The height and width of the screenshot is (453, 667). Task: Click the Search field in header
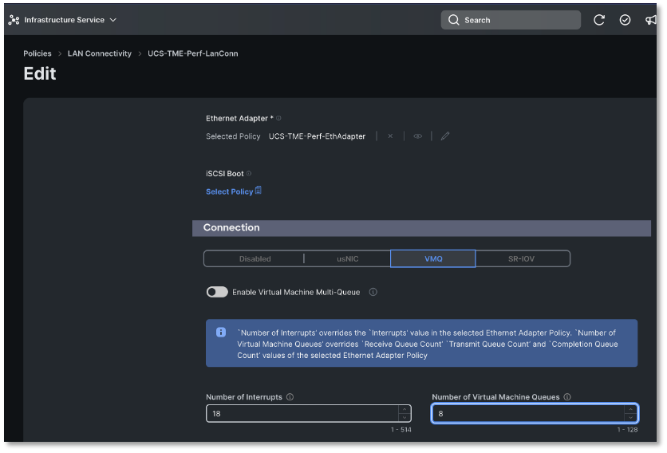[x=510, y=20]
